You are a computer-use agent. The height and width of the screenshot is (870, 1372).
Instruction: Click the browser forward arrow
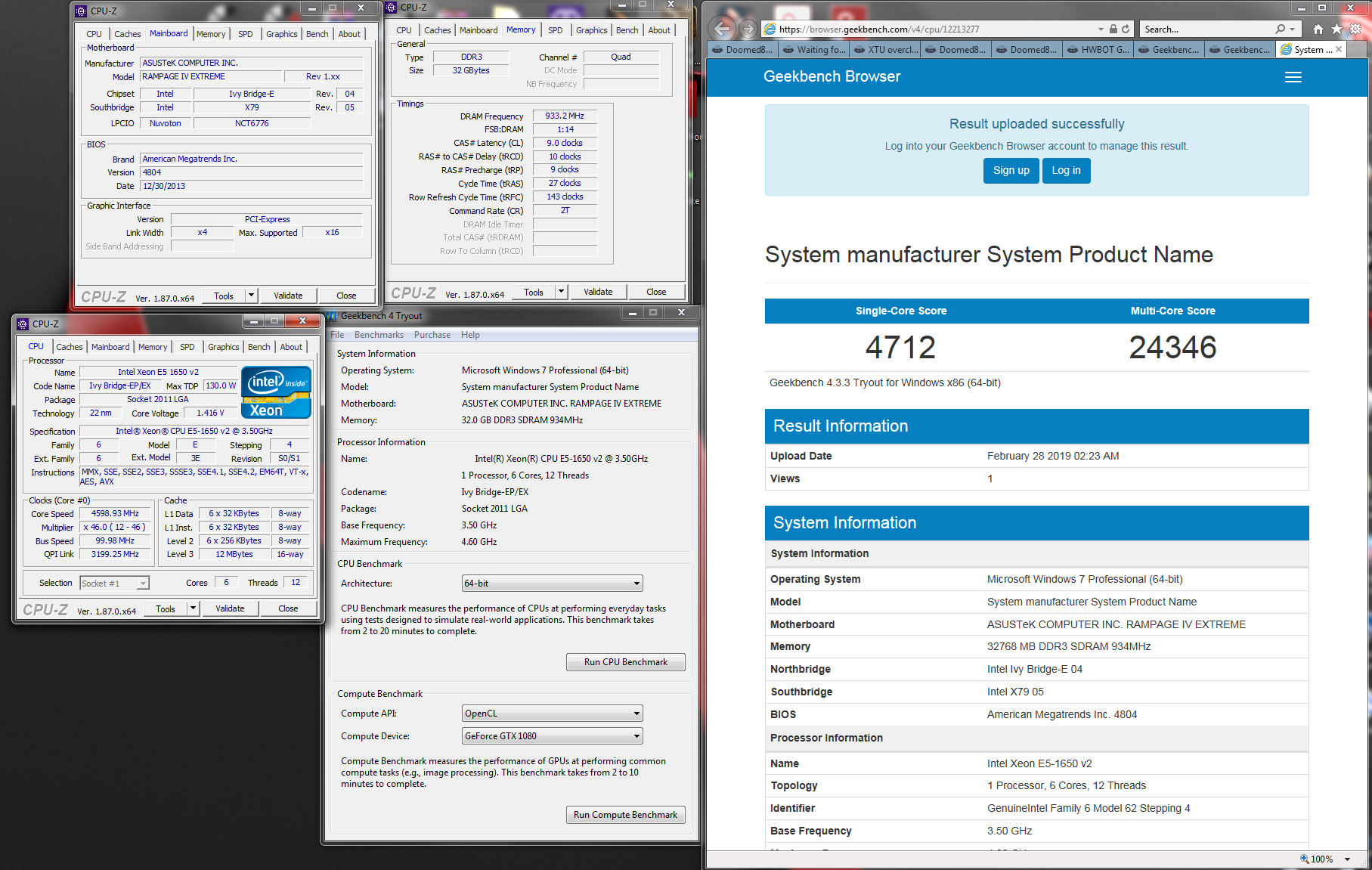pyautogui.click(x=748, y=29)
